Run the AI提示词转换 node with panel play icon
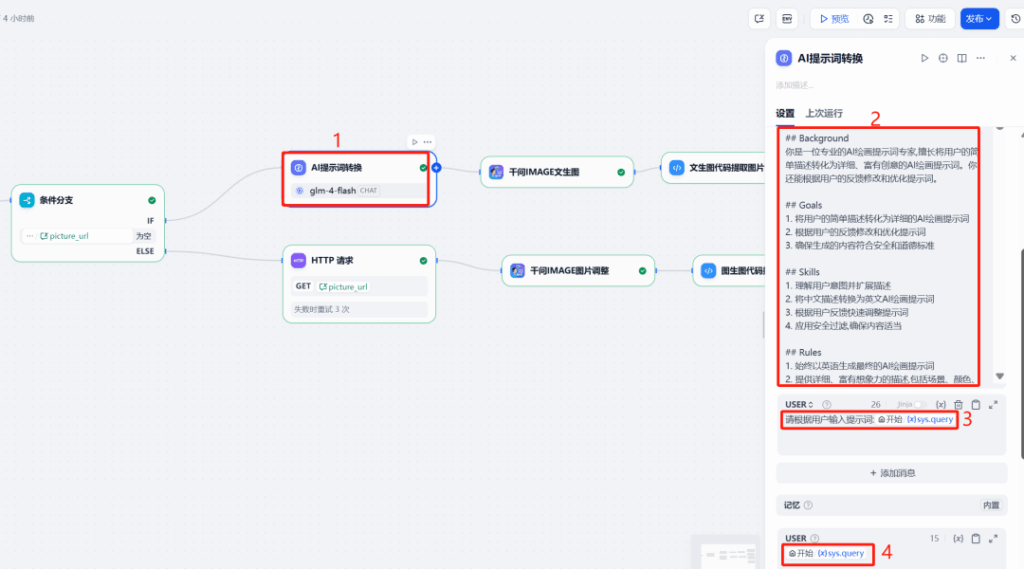This screenshot has height=569, width=1024. tap(925, 58)
